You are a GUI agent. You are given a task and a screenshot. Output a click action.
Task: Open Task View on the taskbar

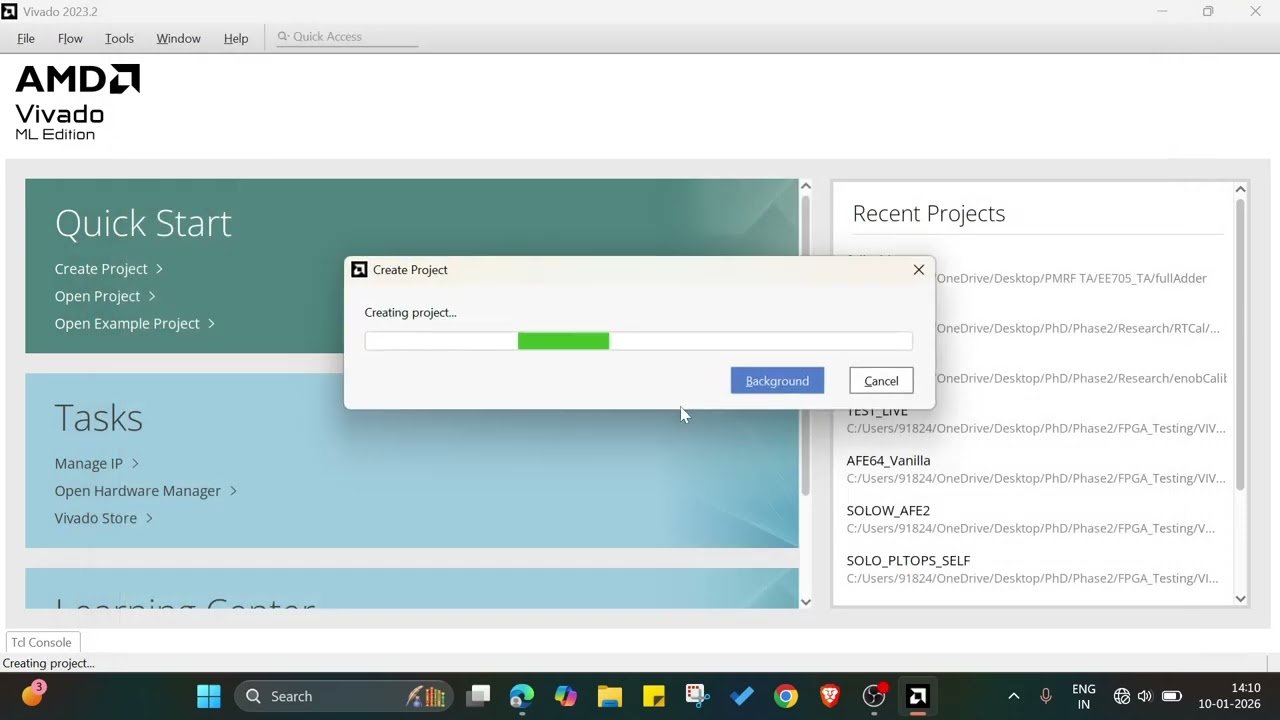click(479, 696)
